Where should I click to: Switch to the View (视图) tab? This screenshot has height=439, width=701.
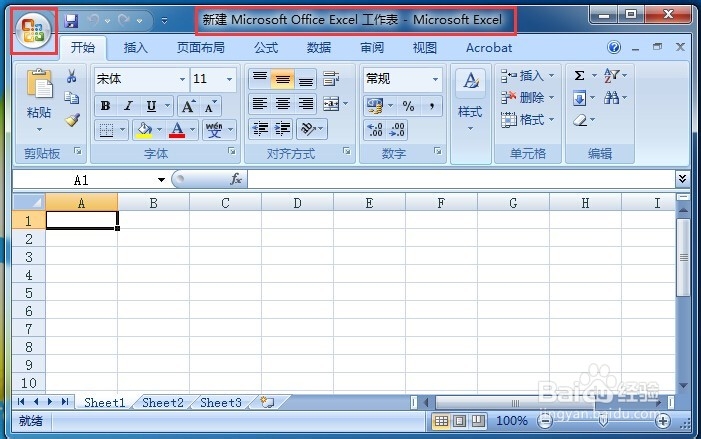pos(424,48)
